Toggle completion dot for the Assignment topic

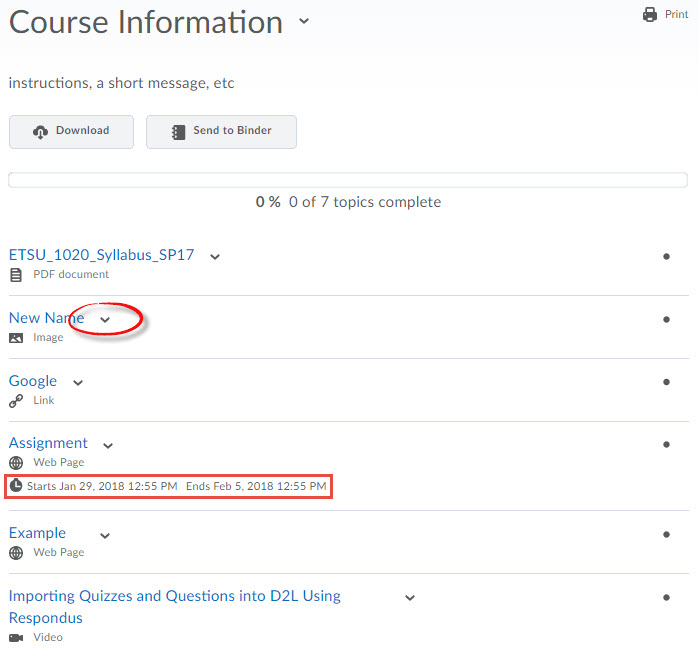point(666,444)
